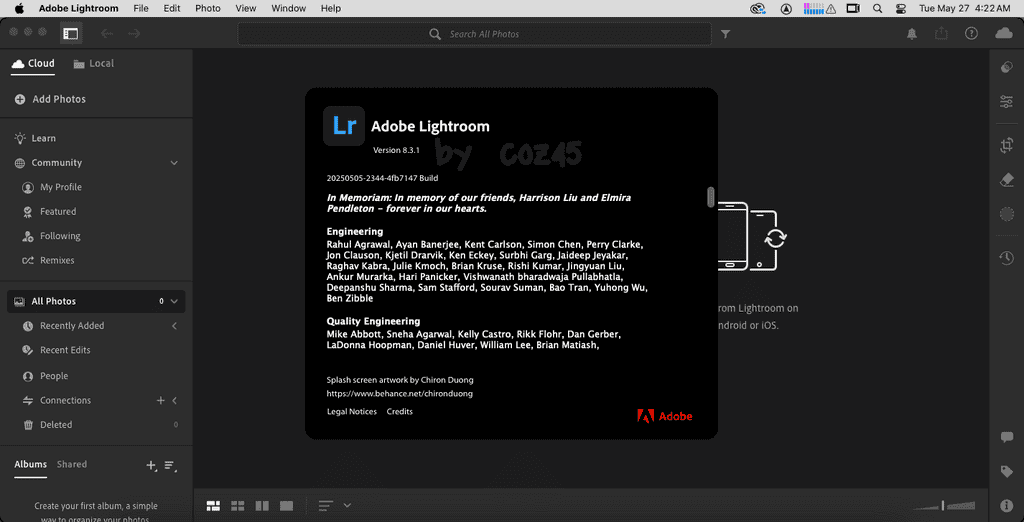Screen dimensions: 1024x522
Task: Select the Crop and Rotate tool
Action: coord(1006,145)
